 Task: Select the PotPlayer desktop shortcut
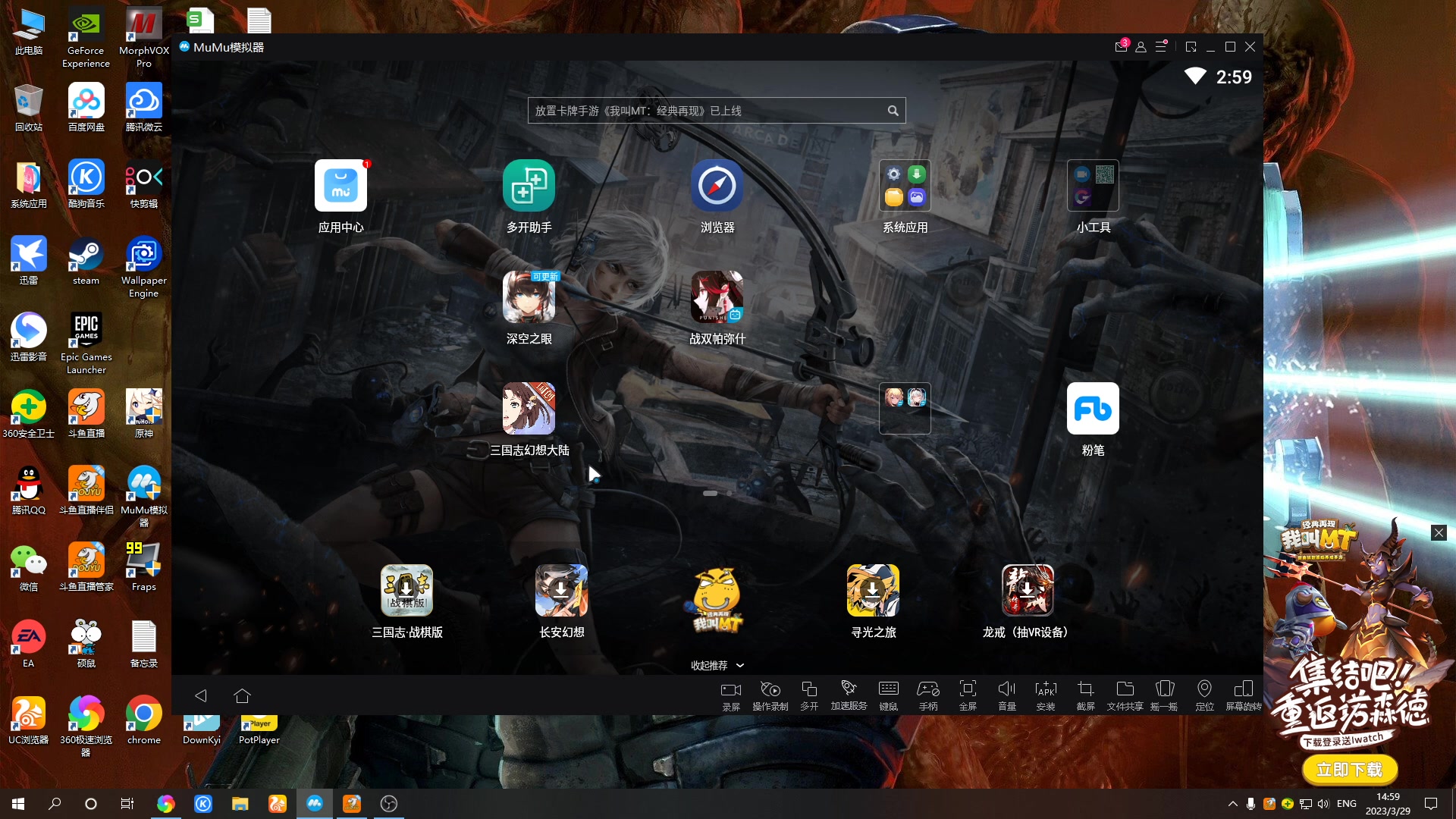(x=259, y=730)
